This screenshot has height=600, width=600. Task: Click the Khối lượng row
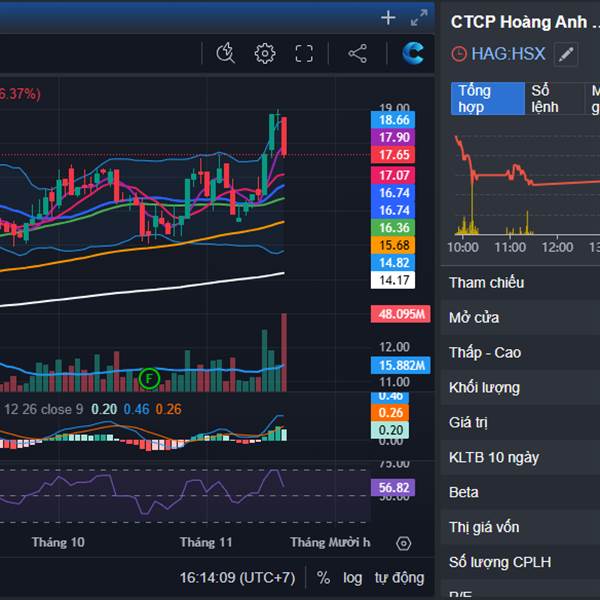tap(520, 388)
